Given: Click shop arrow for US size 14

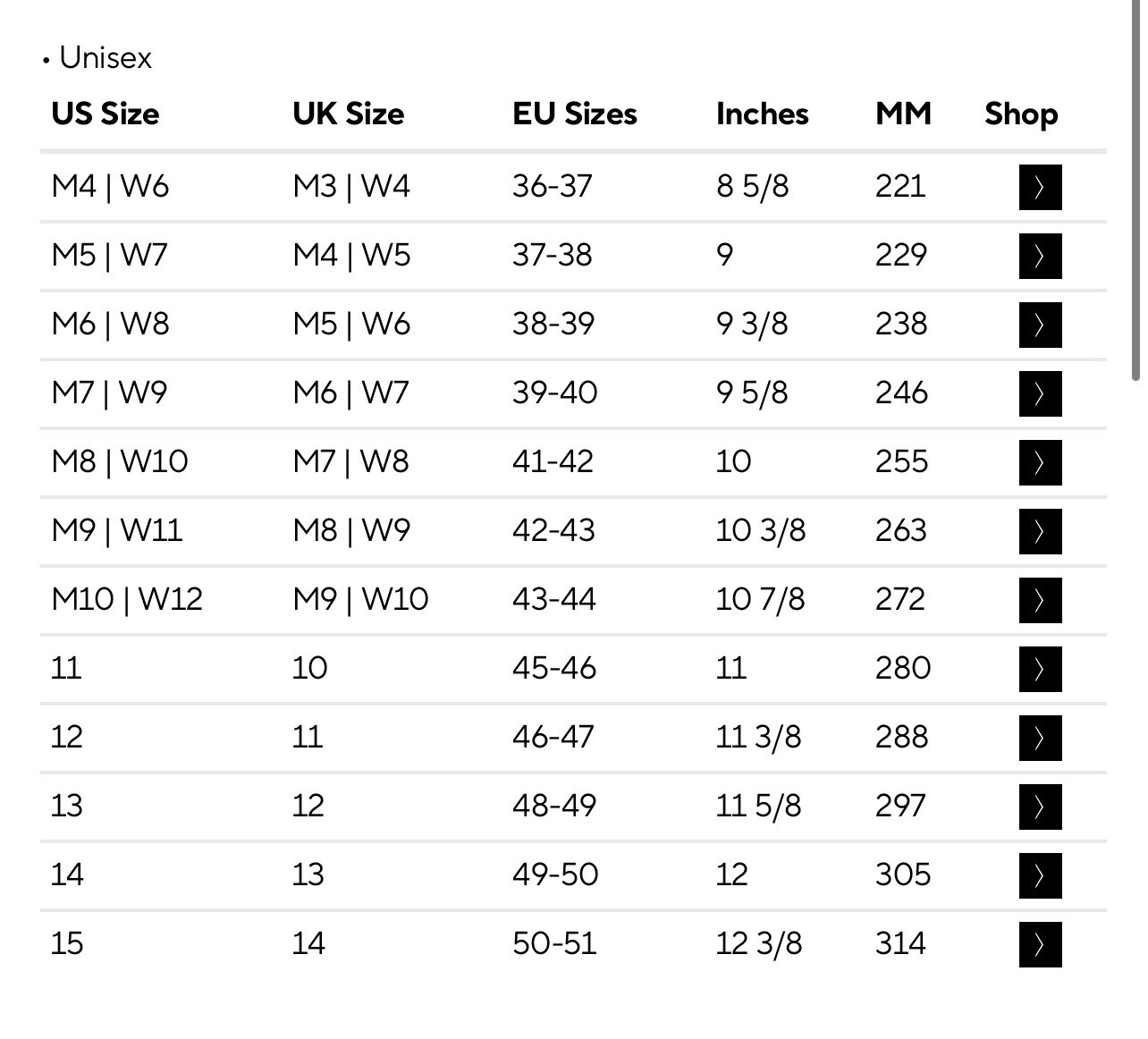Looking at the screenshot, I should coord(1040,875).
